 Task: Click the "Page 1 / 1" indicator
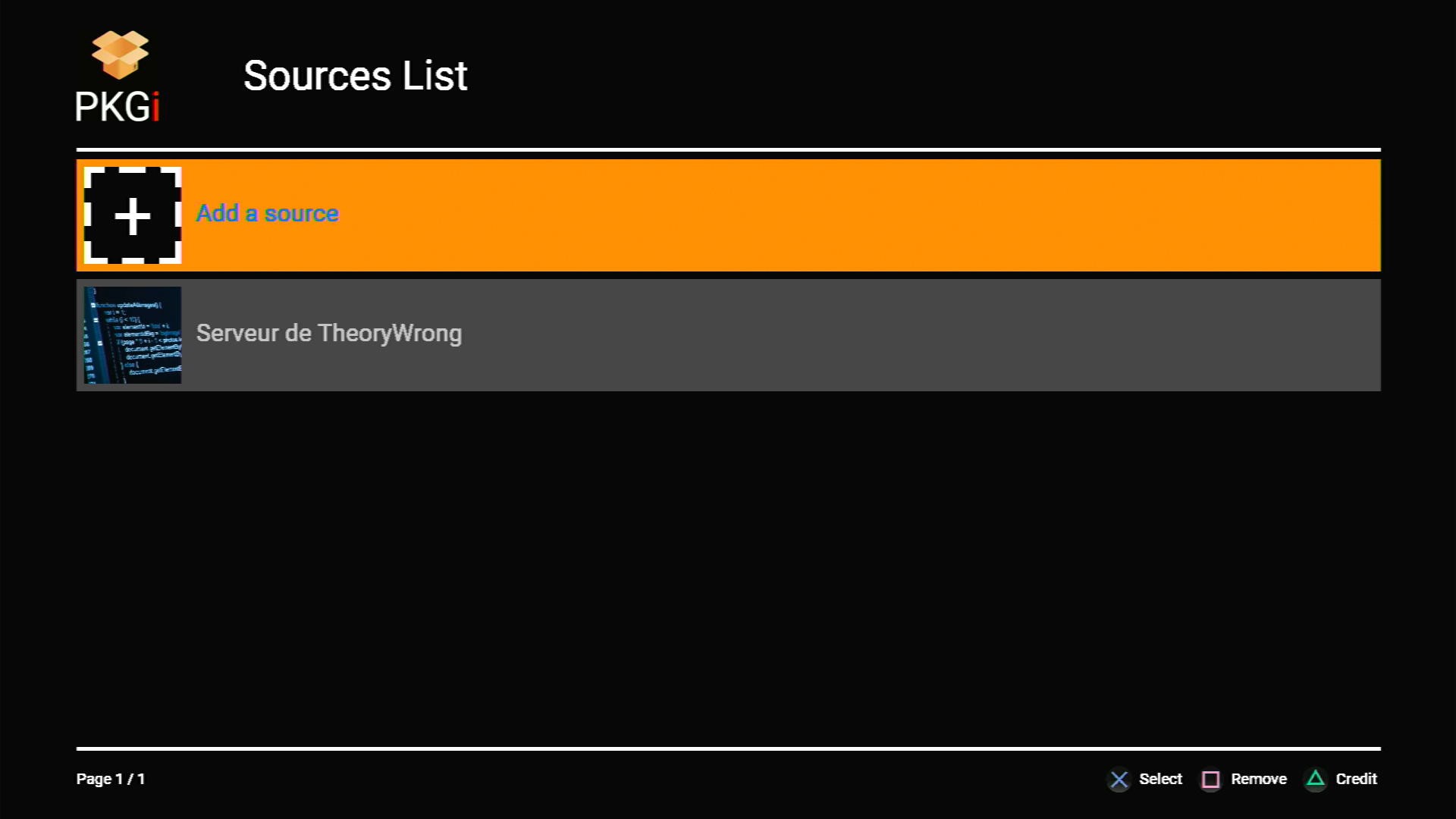coord(111,779)
